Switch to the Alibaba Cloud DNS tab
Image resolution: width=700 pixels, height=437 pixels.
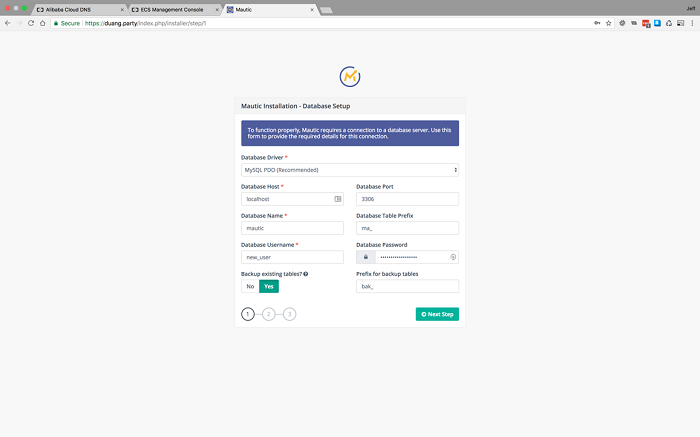pyautogui.click(x=78, y=10)
